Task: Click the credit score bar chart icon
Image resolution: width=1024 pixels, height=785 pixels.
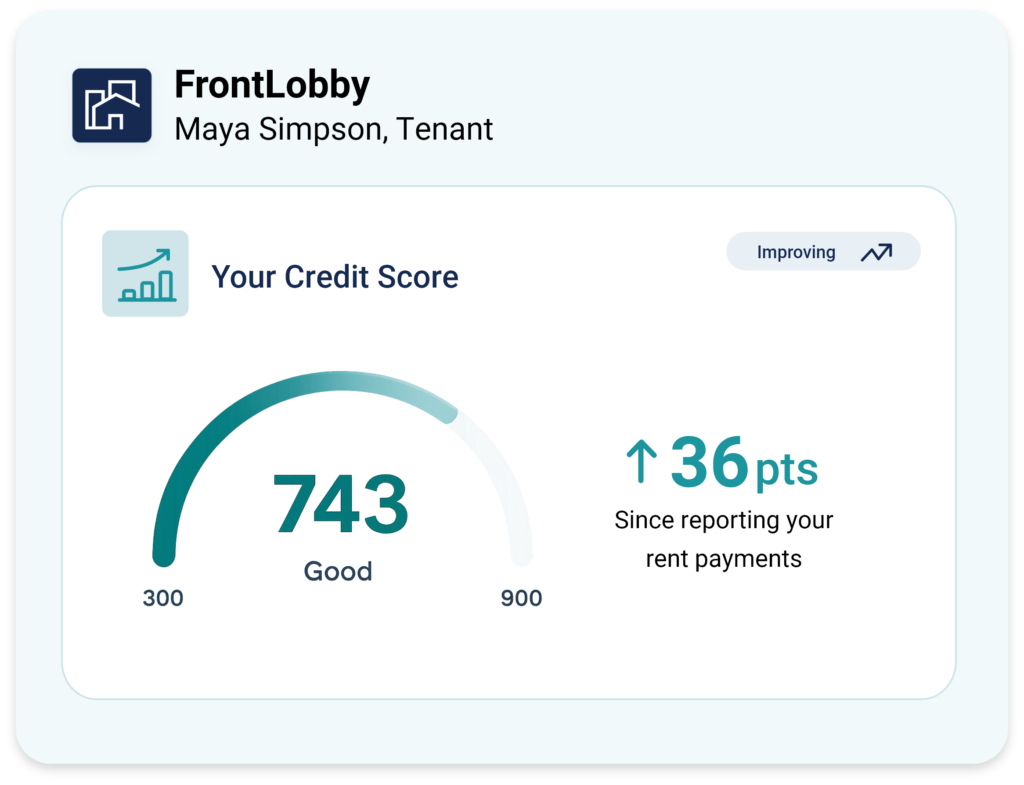Action: 145,273
